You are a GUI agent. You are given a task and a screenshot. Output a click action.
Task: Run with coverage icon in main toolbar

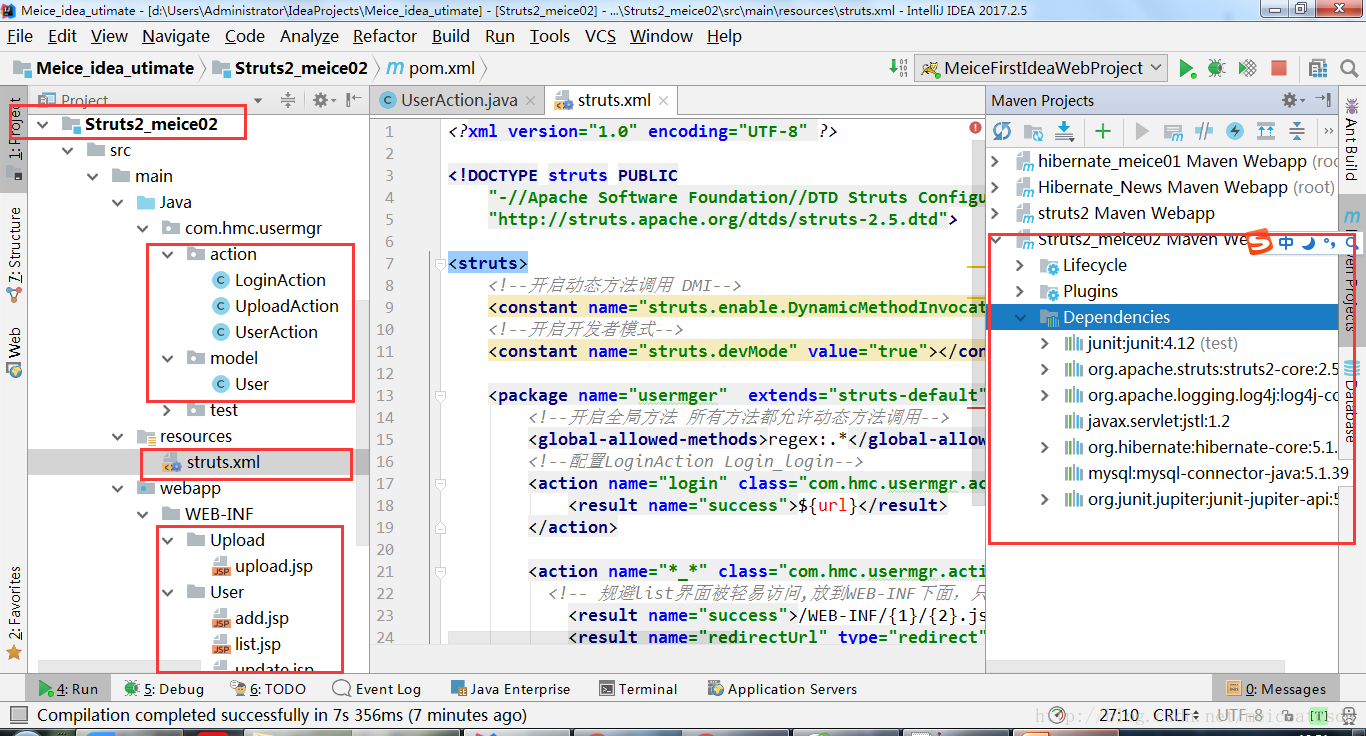pyautogui.click(x=1247, y=68)
